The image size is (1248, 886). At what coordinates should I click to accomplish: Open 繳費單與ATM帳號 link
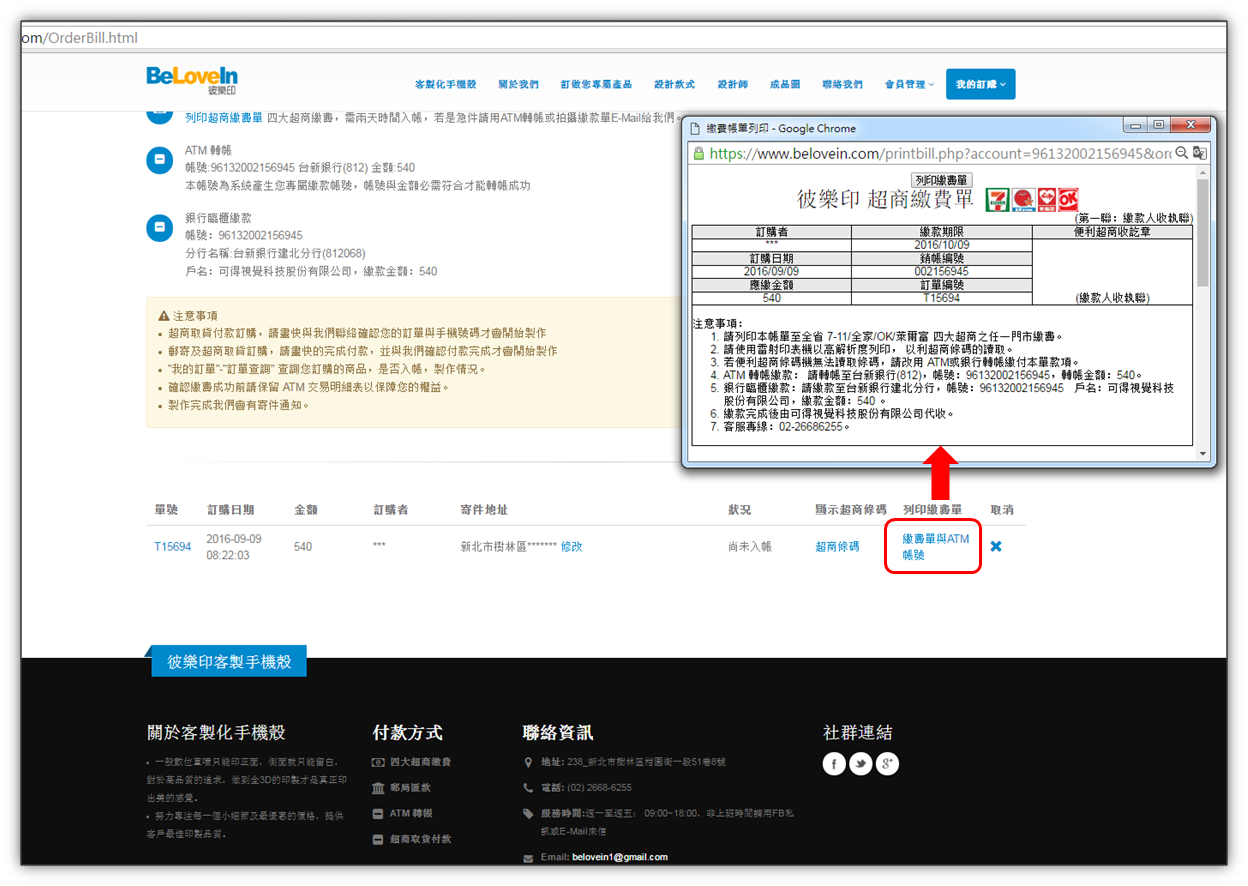(x=936, y=546)
